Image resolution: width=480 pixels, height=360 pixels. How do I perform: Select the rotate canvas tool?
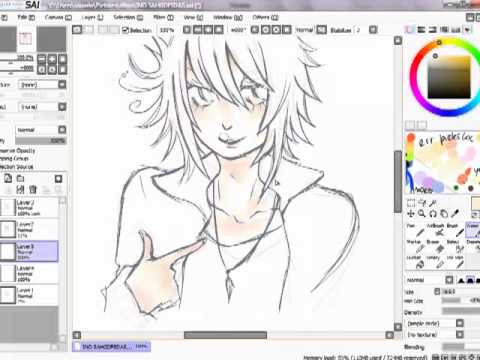(x=433, y=214)
